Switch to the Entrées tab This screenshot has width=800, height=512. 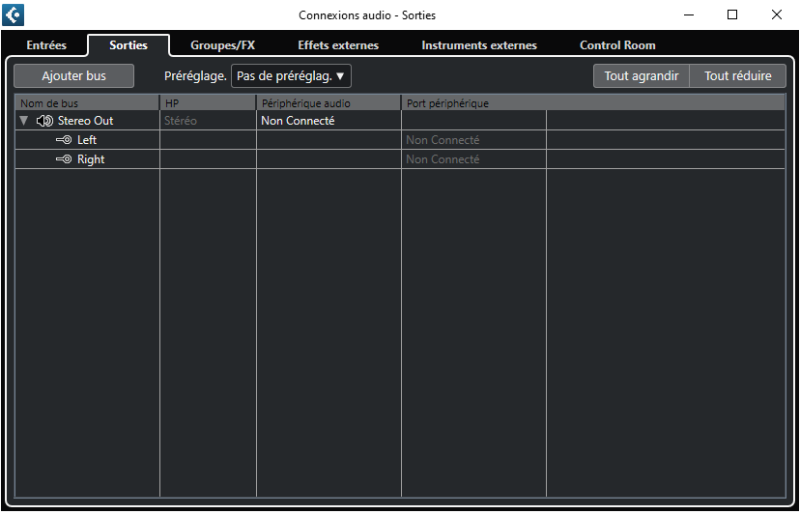coord(46,45)
